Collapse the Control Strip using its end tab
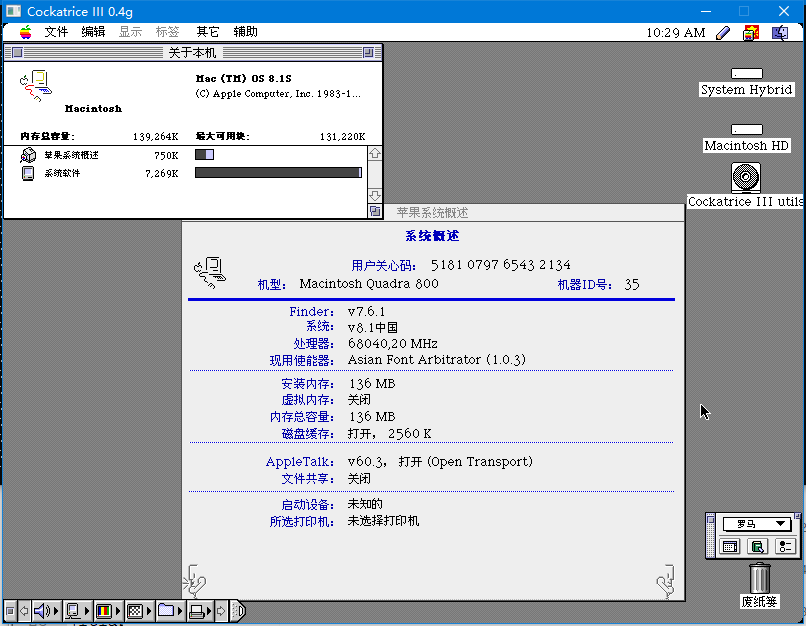 click(x=238, y=611)
